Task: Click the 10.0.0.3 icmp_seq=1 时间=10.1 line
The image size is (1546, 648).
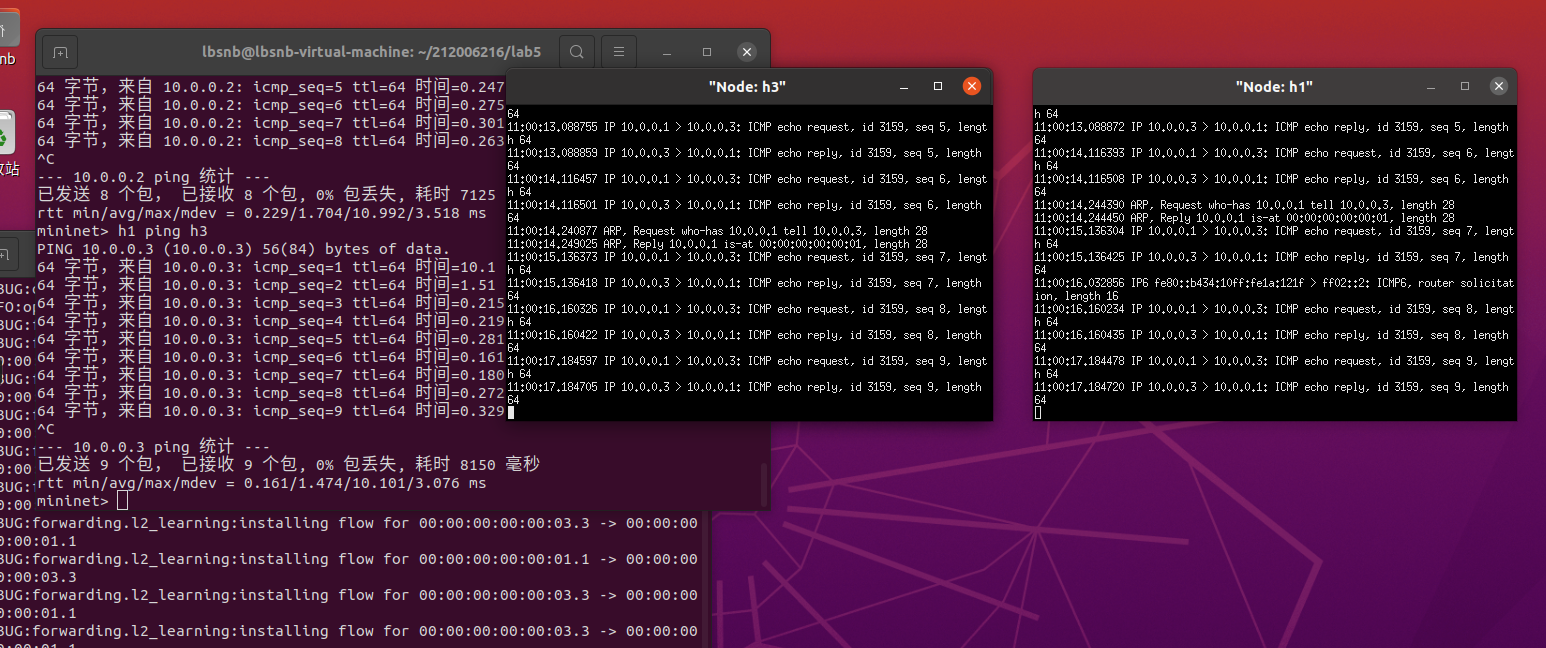Action: point(266,267)
